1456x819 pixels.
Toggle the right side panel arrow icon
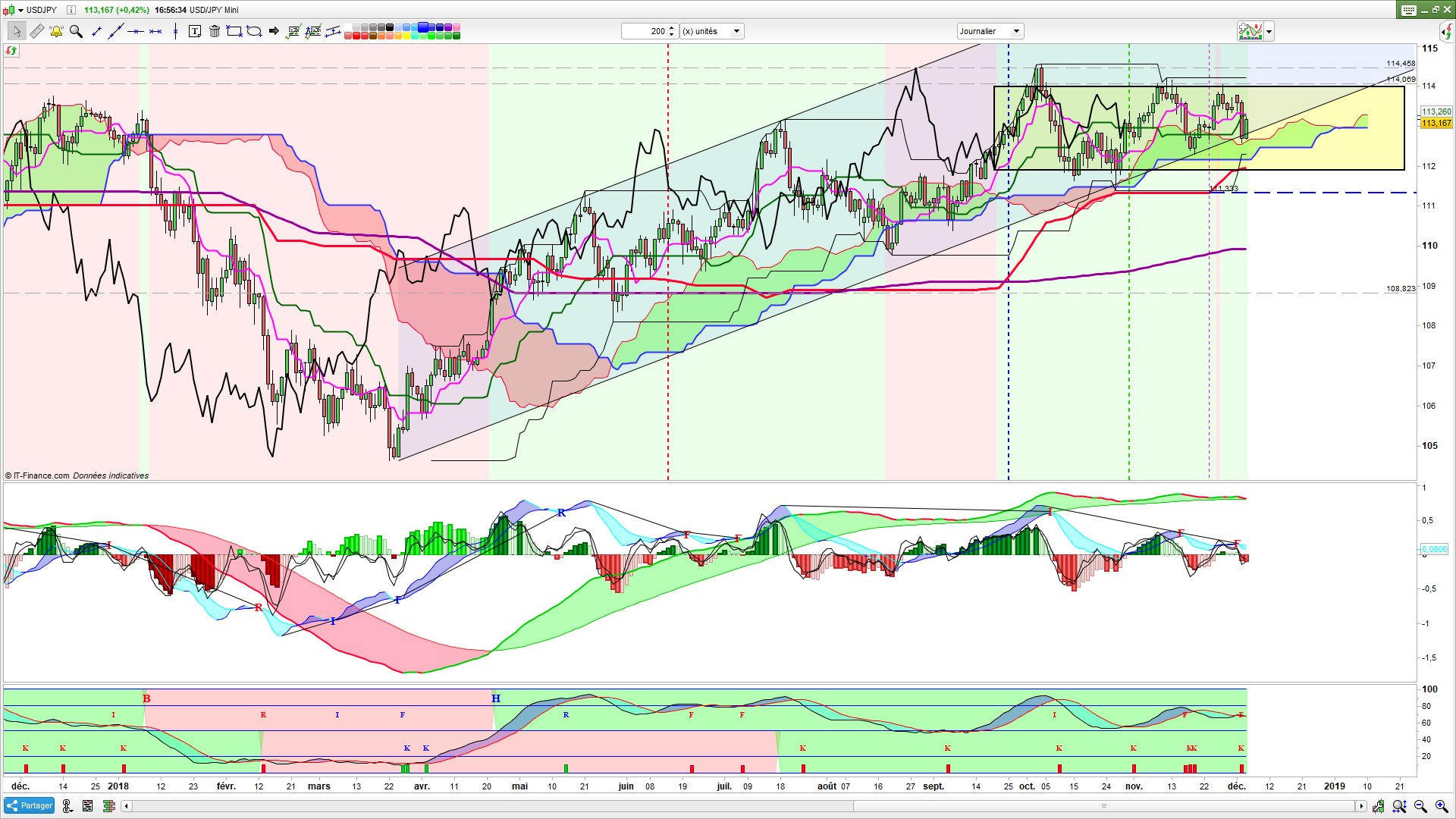click(1446, 31)
